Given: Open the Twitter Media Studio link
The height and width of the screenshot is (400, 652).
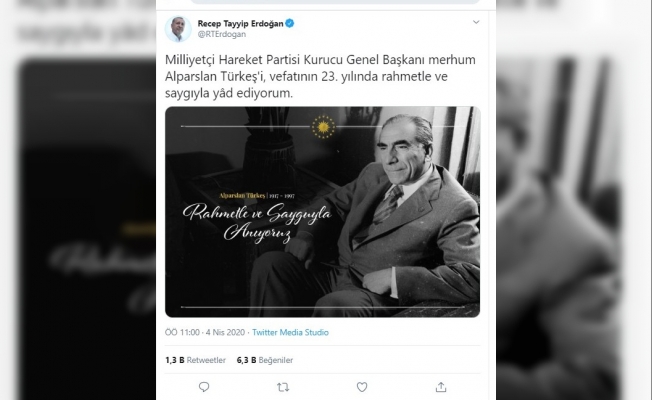Looking at the screenshot, I should point(290,332).
